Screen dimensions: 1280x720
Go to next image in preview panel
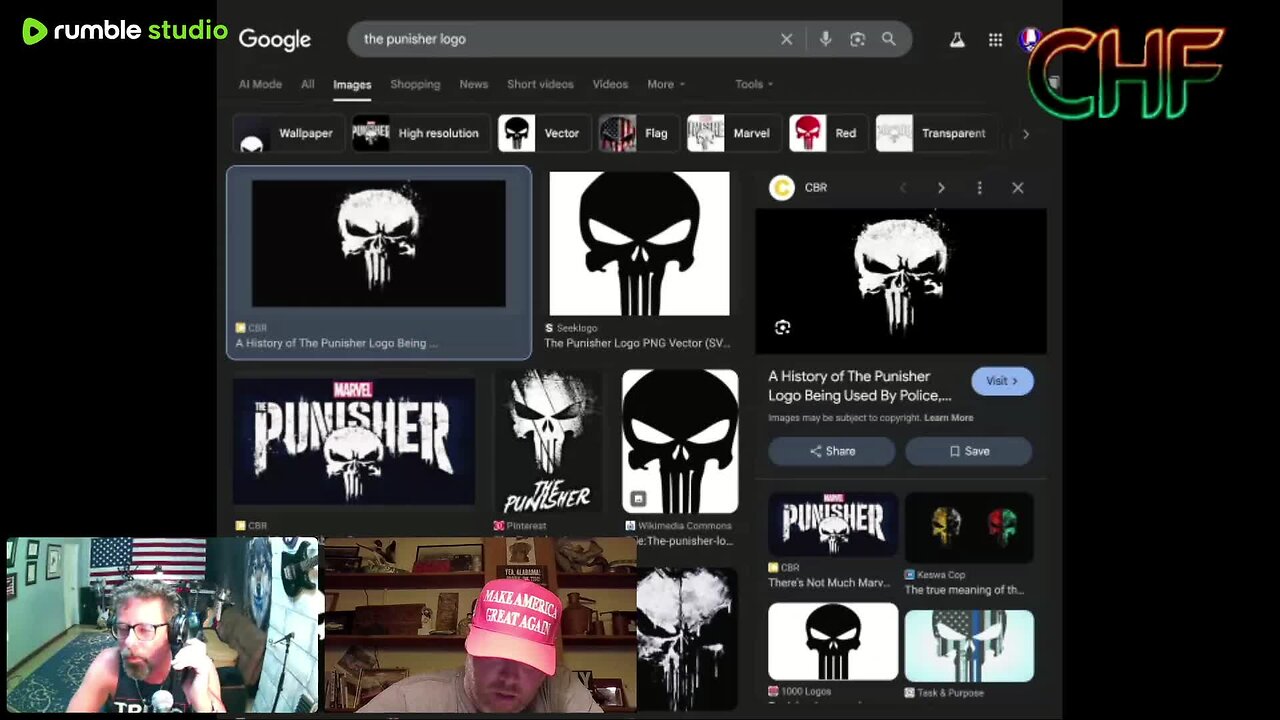(941, 188)
